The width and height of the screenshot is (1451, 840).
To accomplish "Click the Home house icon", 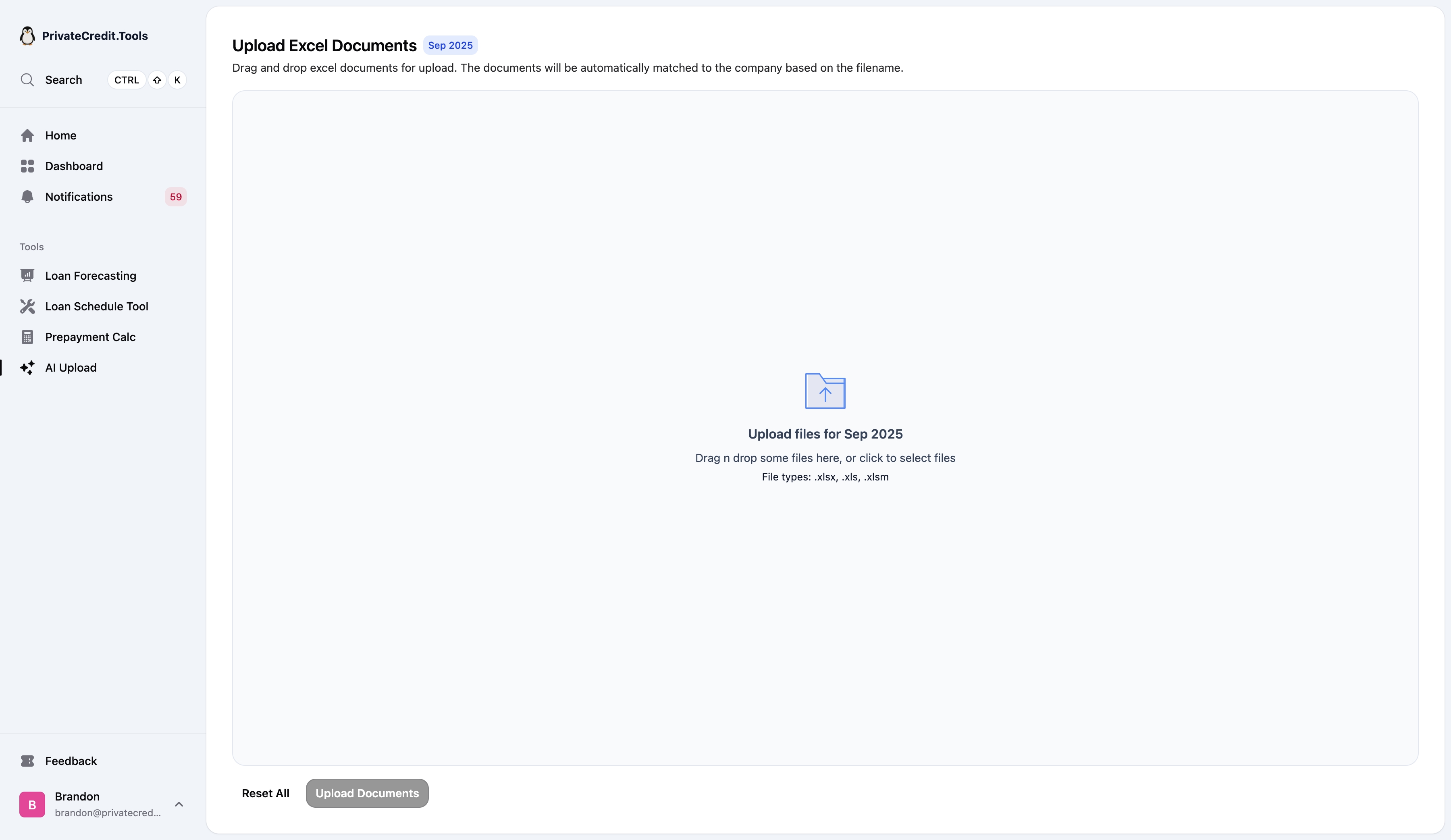I will 27,136.
